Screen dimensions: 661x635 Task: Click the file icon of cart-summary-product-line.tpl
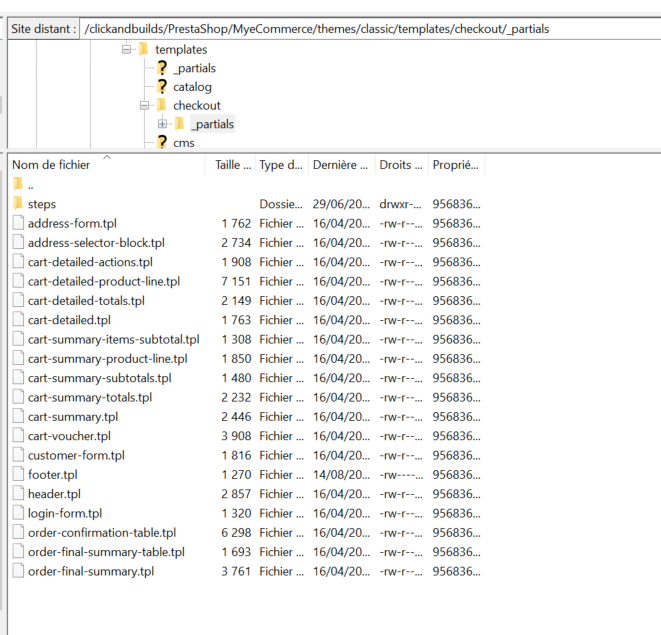point(18,358)
